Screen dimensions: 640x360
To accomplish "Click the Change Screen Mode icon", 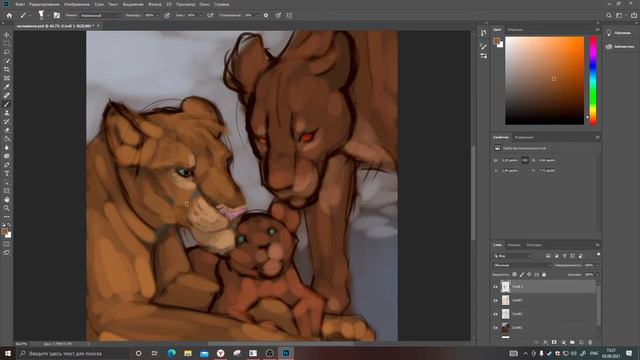I will coord(7,253).
